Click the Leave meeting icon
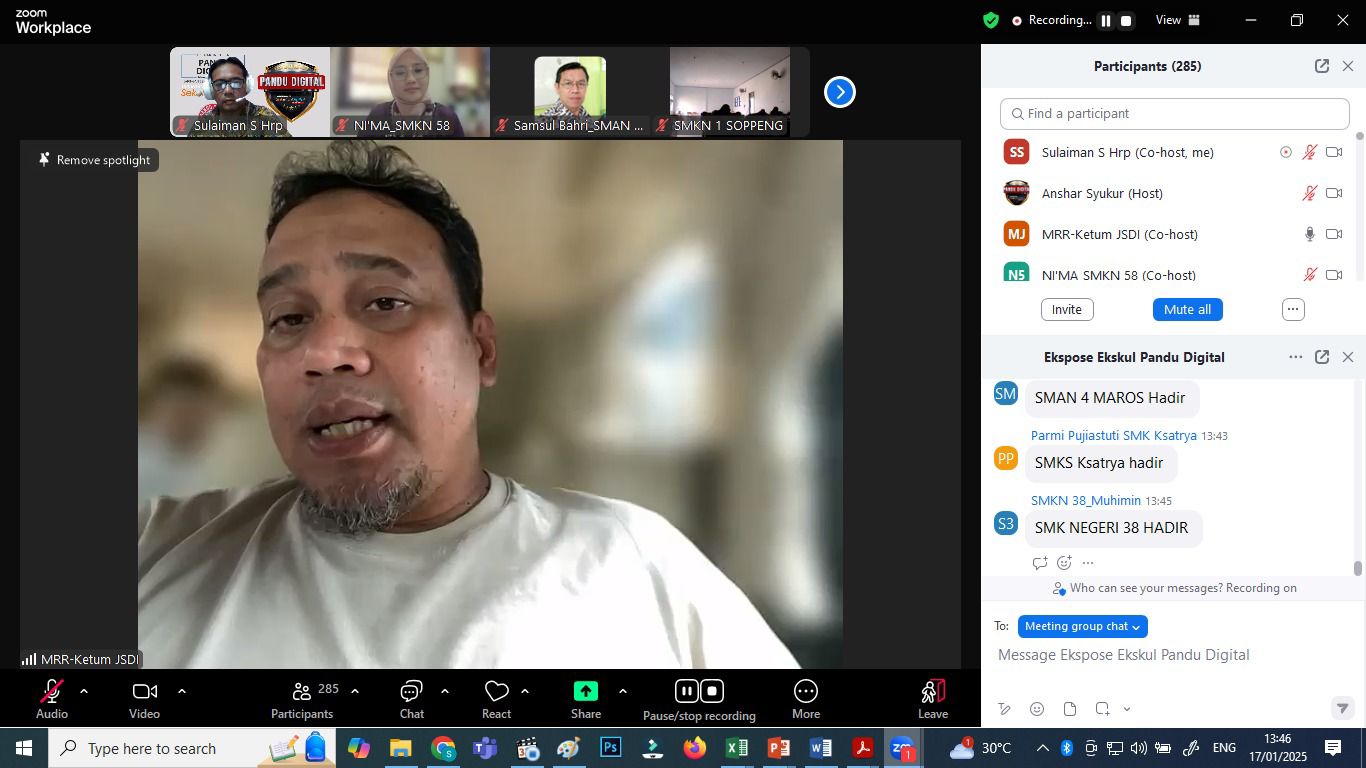The height and width of the screenshot is (768, 1366). tap(932, 692)
